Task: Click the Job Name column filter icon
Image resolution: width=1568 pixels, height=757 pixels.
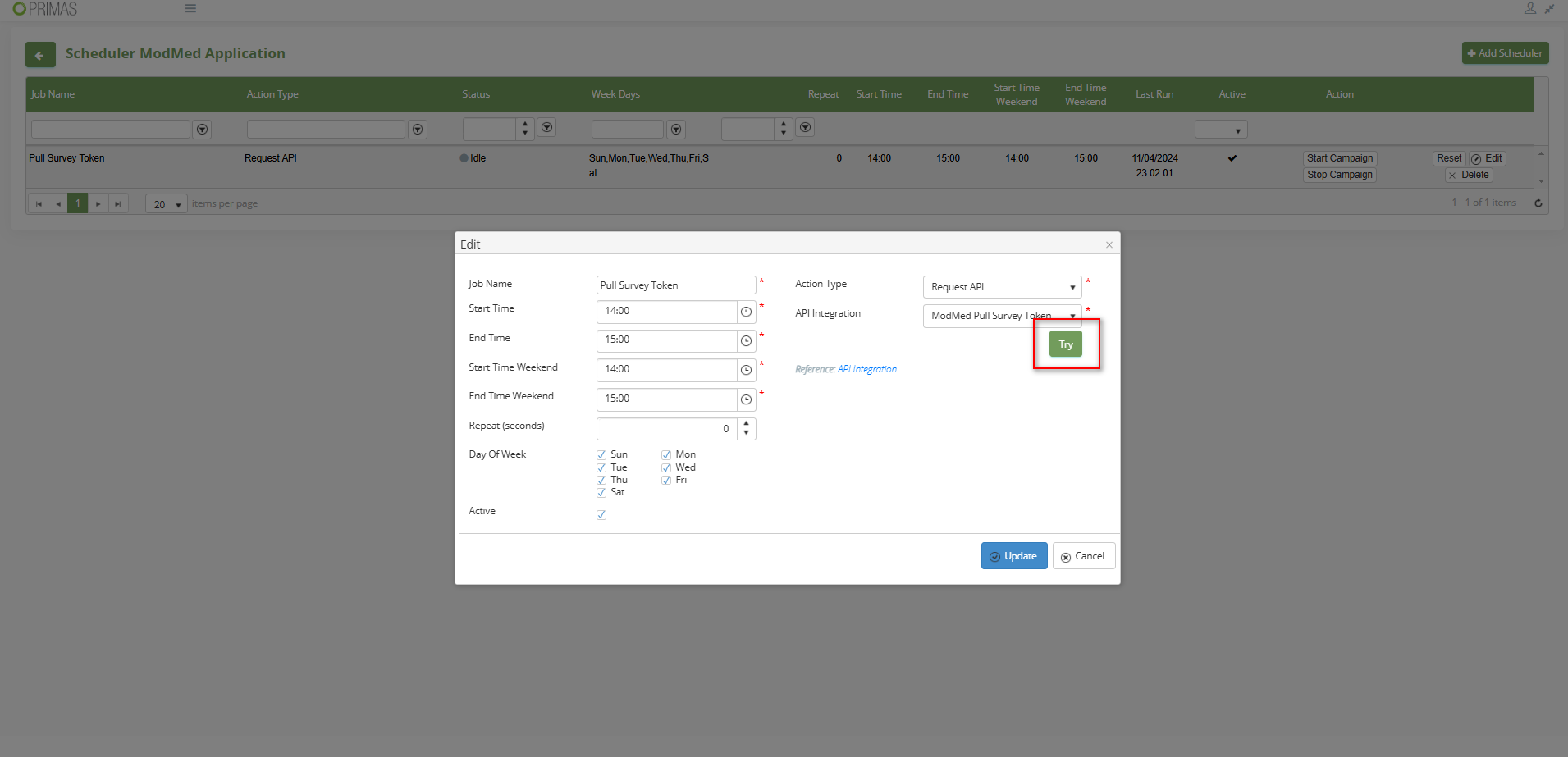Action: pyautogui.click(x=202, y=130)
